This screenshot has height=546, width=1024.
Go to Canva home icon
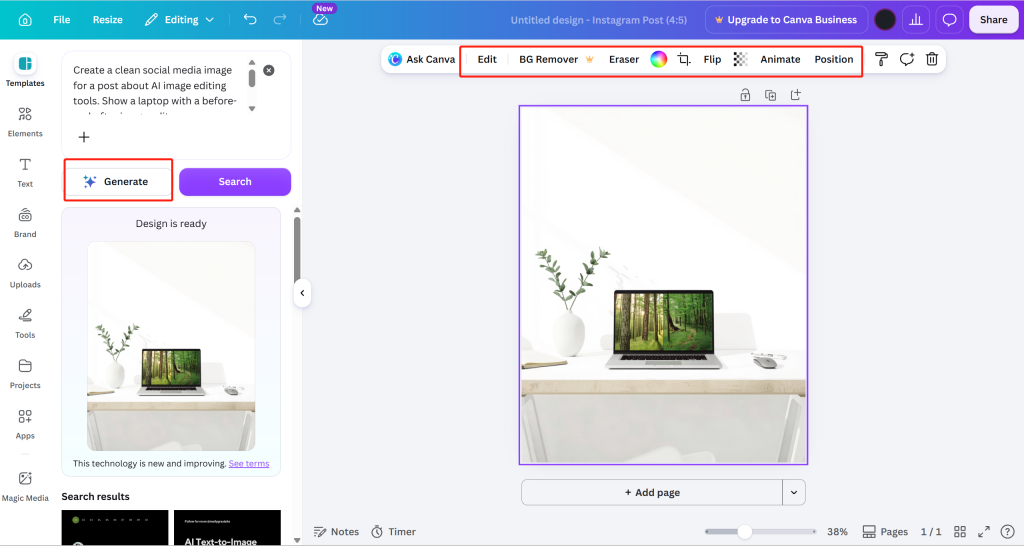25,20
